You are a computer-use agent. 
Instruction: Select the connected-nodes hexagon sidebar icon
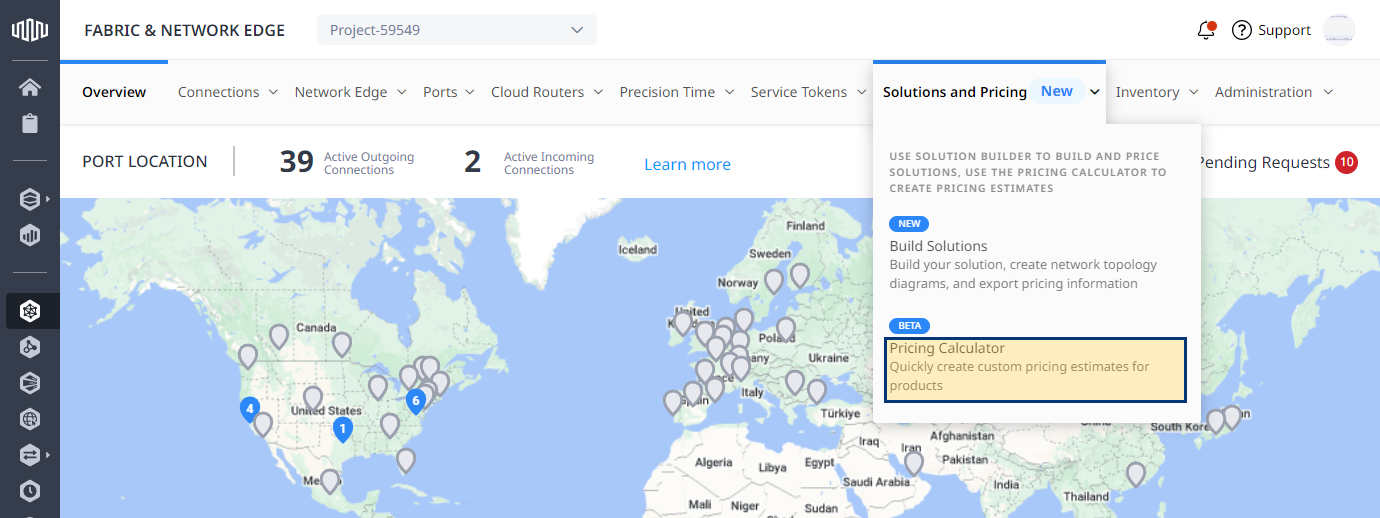click(x=30, y=347)
